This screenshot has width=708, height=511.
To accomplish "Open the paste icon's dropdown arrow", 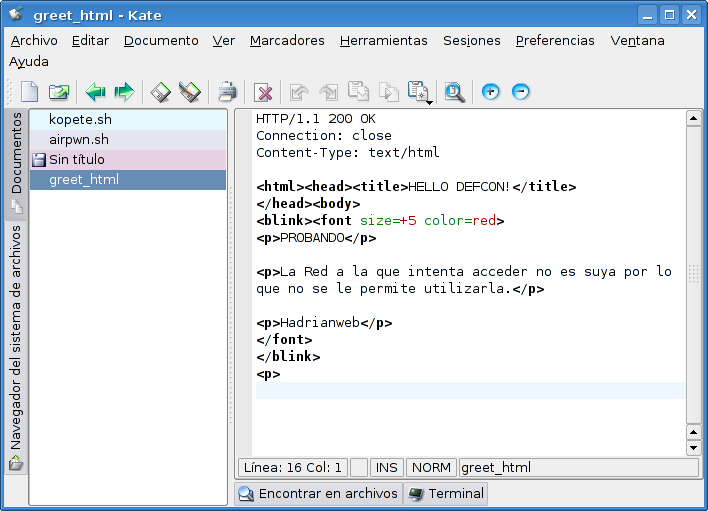I will 429,102.
